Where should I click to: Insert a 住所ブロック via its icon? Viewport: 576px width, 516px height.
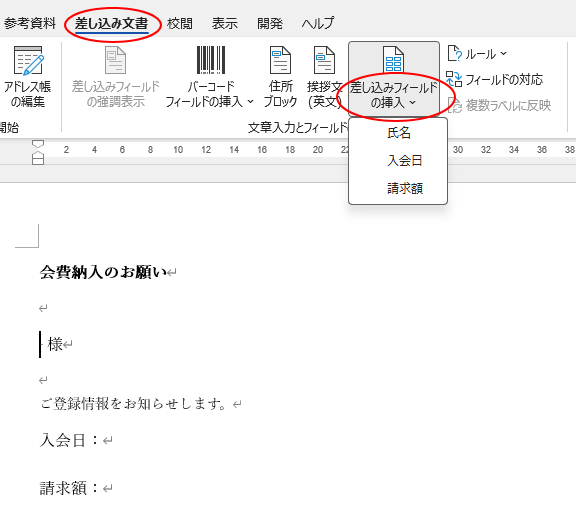pyautogui.click(x=280, y=60)
